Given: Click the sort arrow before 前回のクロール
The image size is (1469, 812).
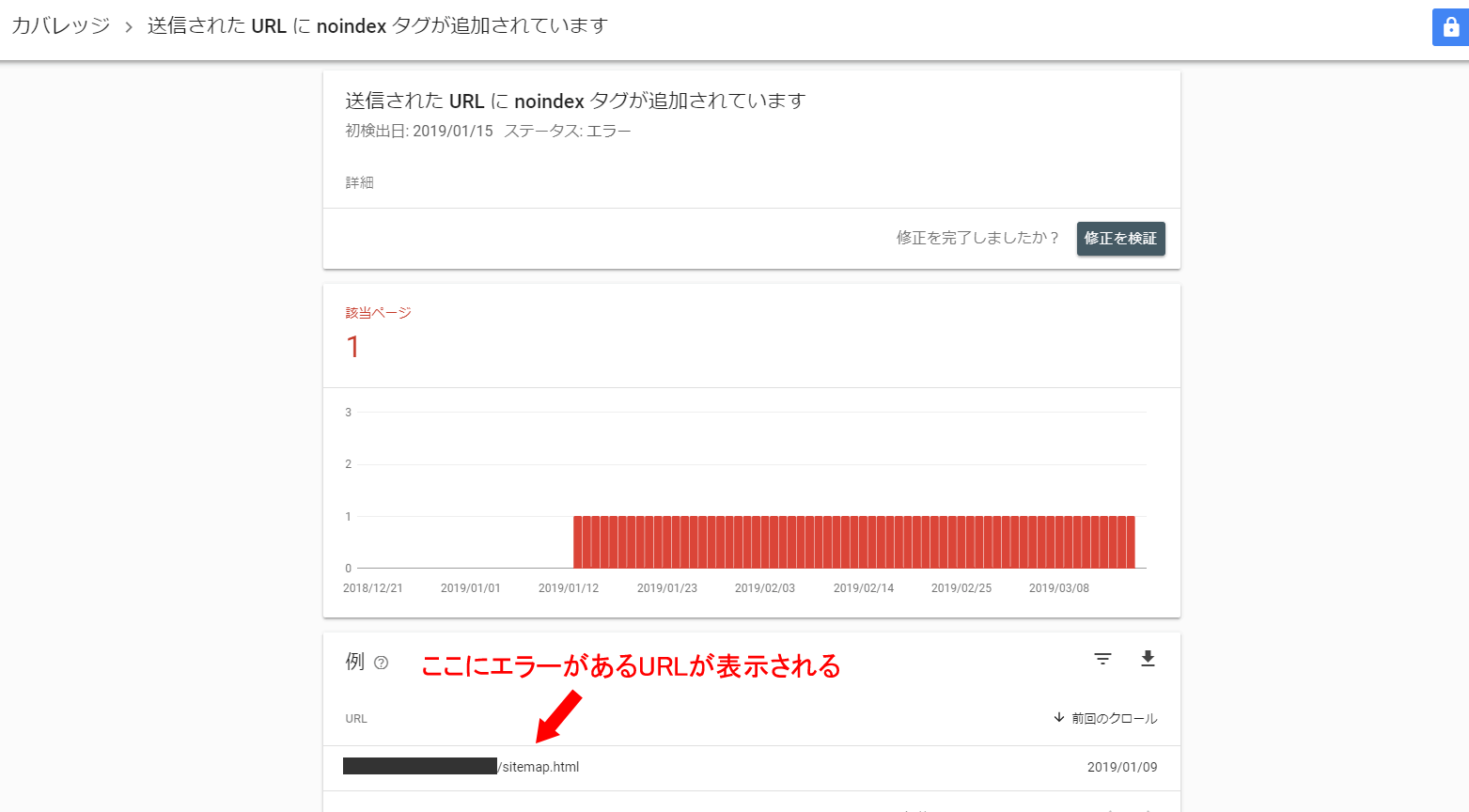Looking at the screenshot, I should (1059, 718).
